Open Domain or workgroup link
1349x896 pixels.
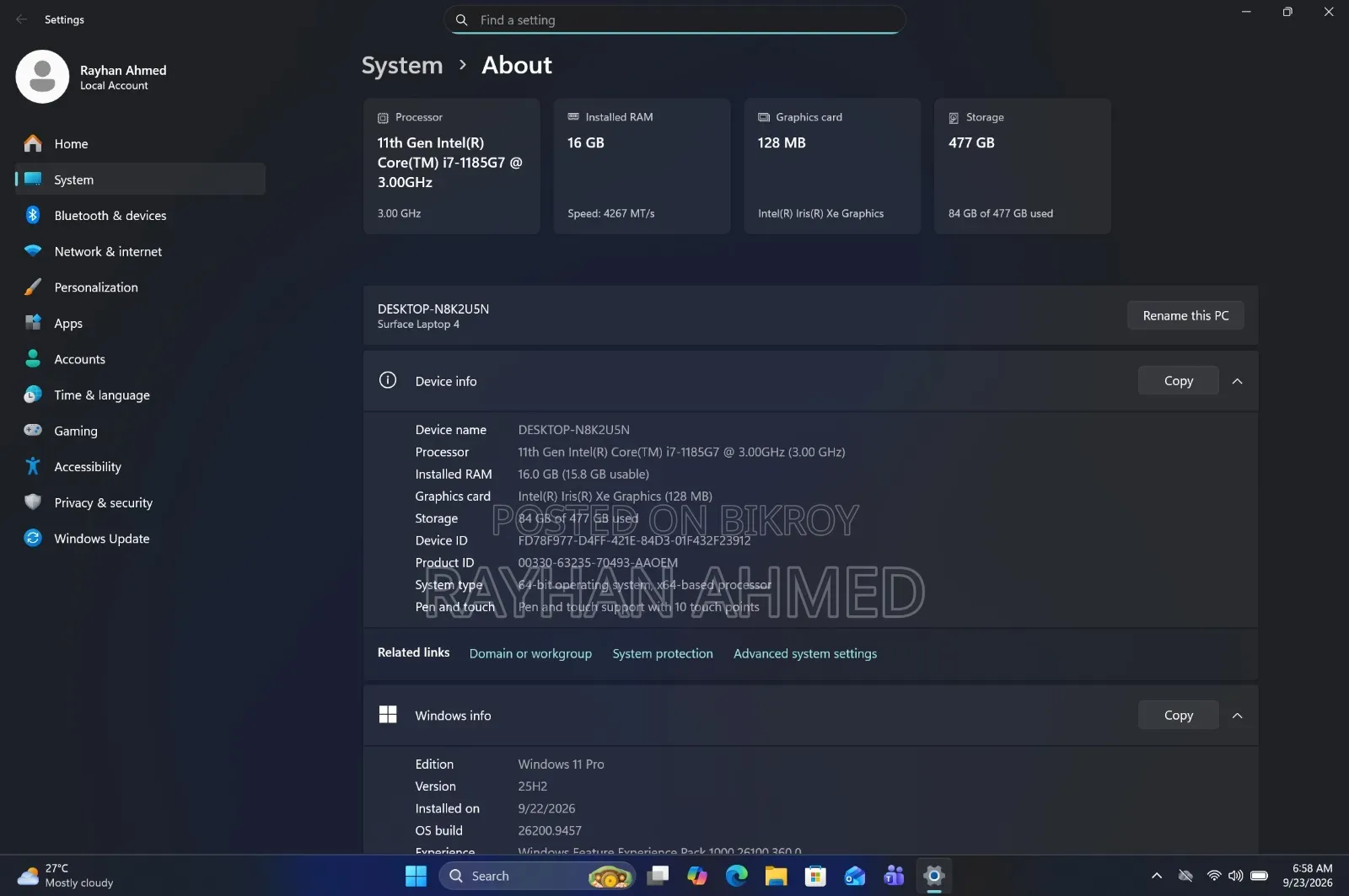point(530,653)
